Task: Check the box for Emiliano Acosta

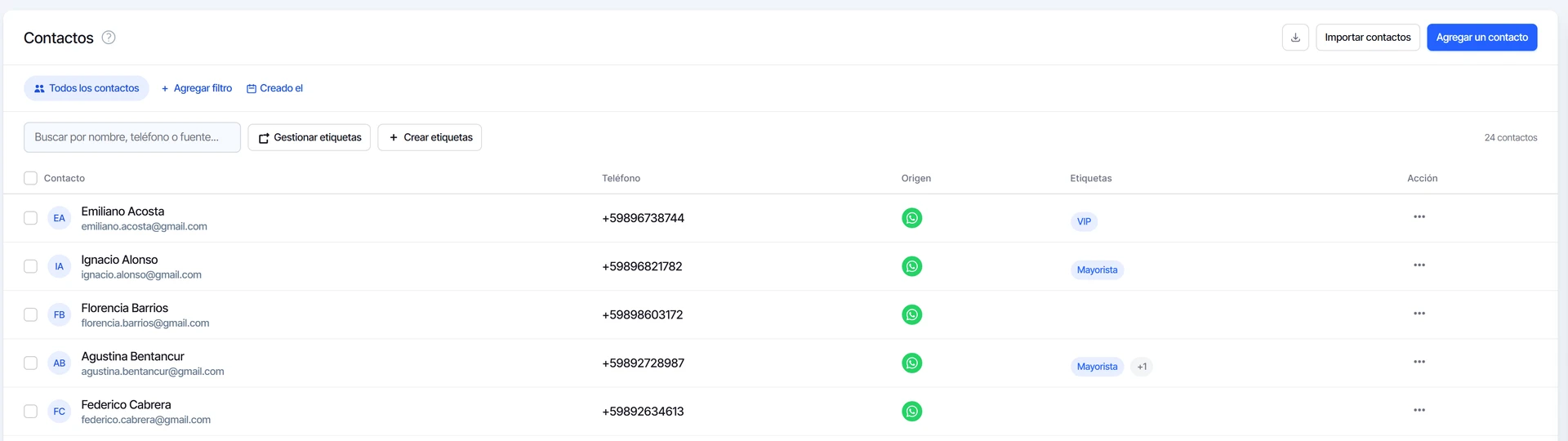Action: pos(30,218)
